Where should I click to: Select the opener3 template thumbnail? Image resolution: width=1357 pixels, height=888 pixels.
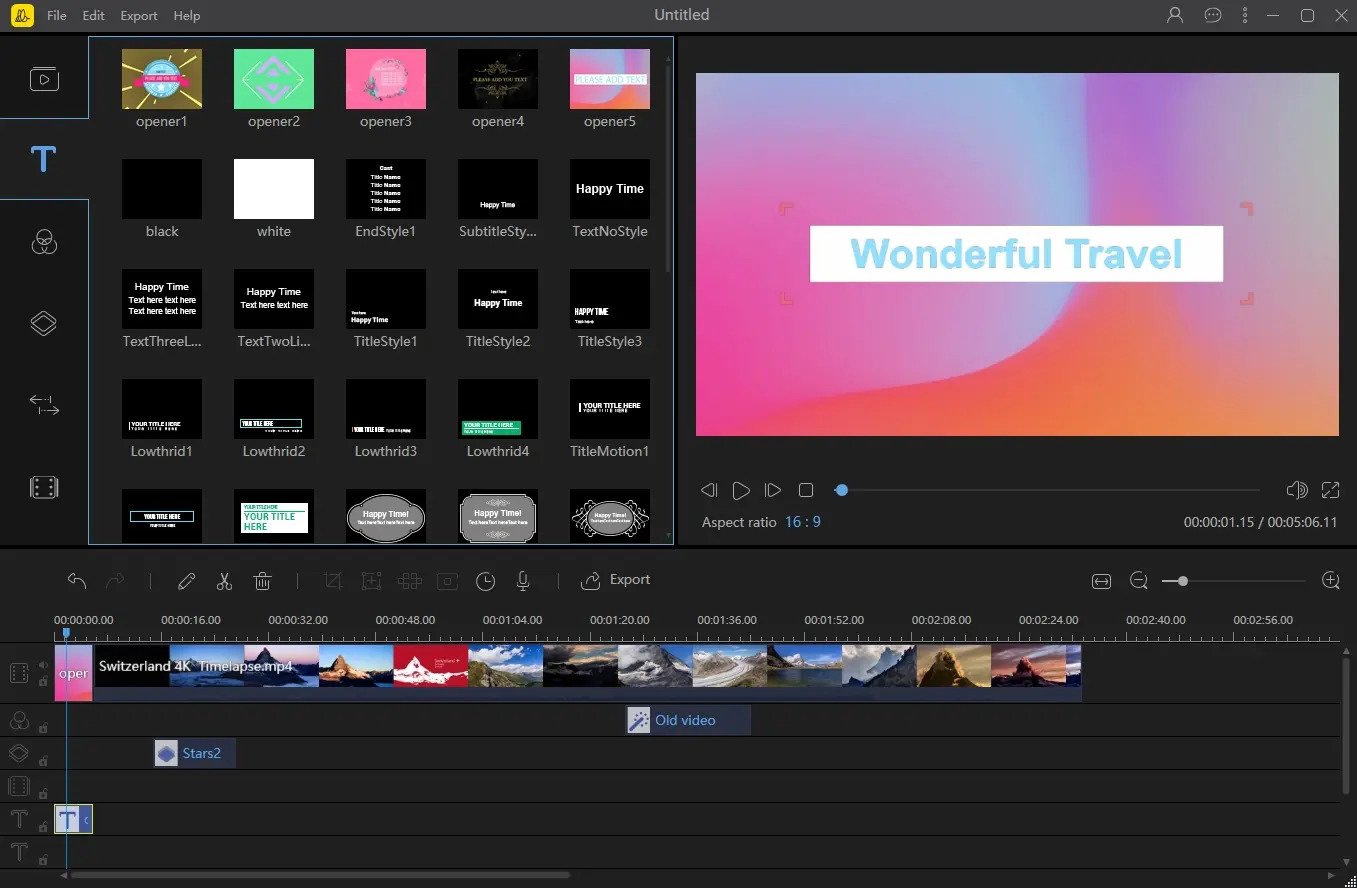tap(385, 78)
